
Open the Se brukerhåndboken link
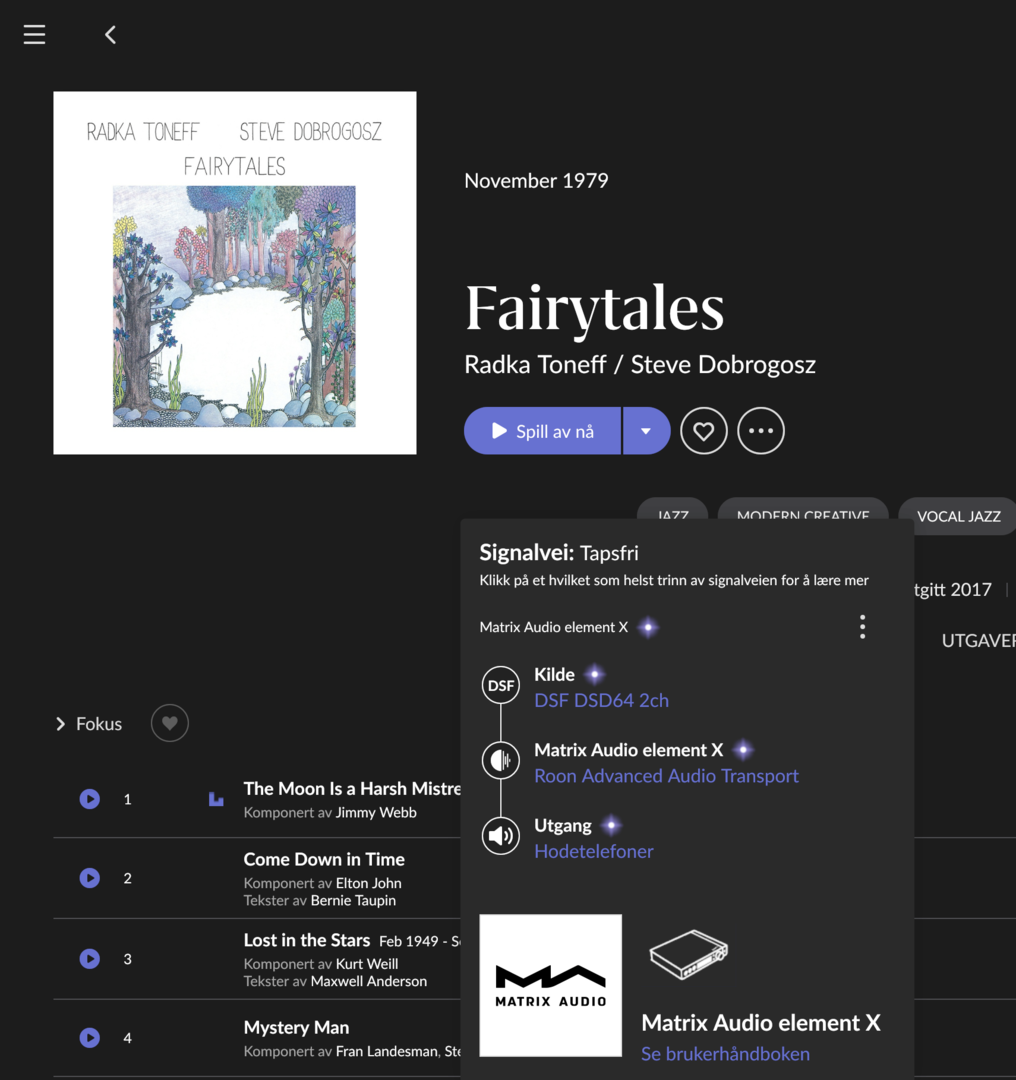[725, 1054]
